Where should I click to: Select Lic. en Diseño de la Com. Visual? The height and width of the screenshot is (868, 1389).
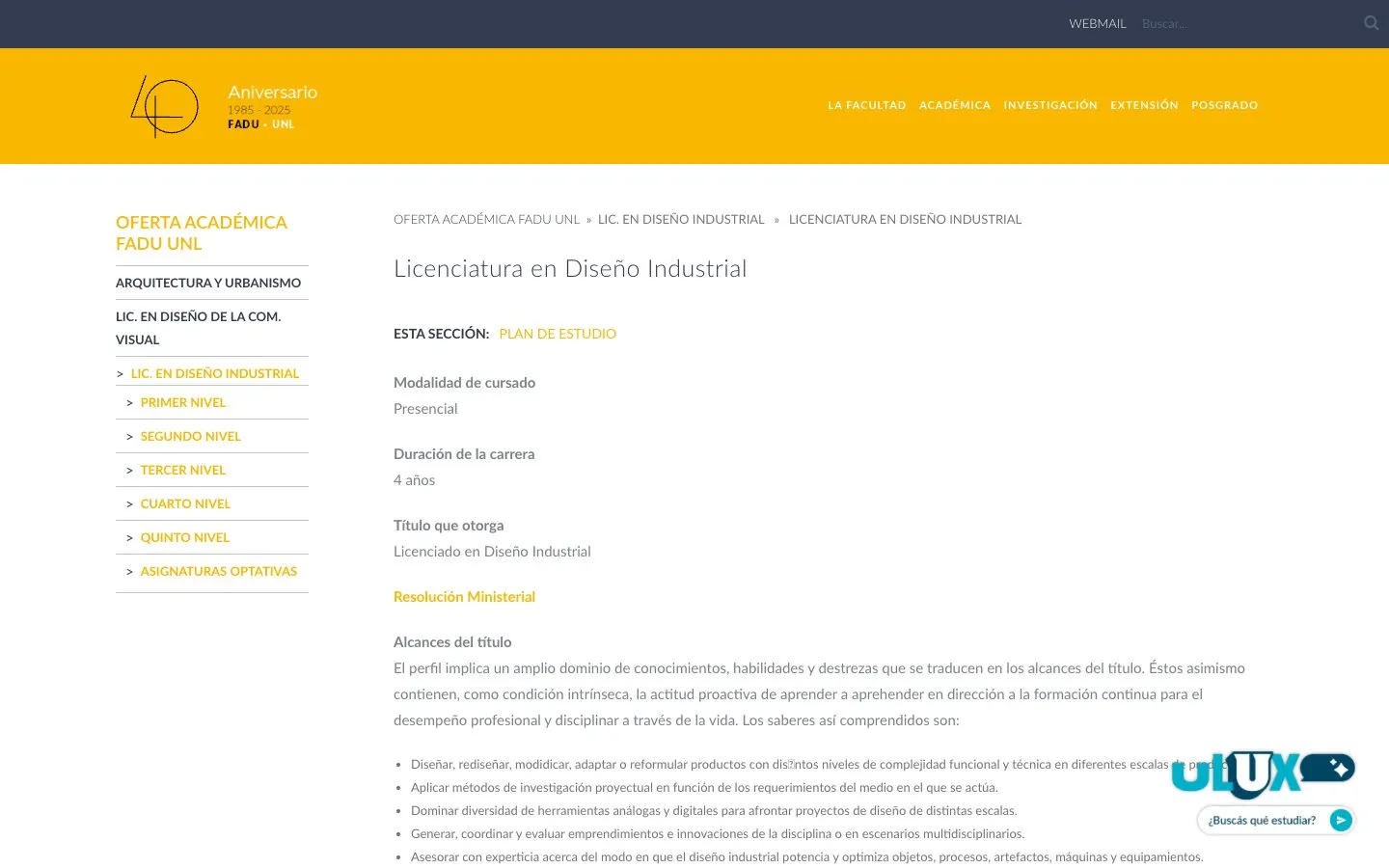tap(199, 328)
